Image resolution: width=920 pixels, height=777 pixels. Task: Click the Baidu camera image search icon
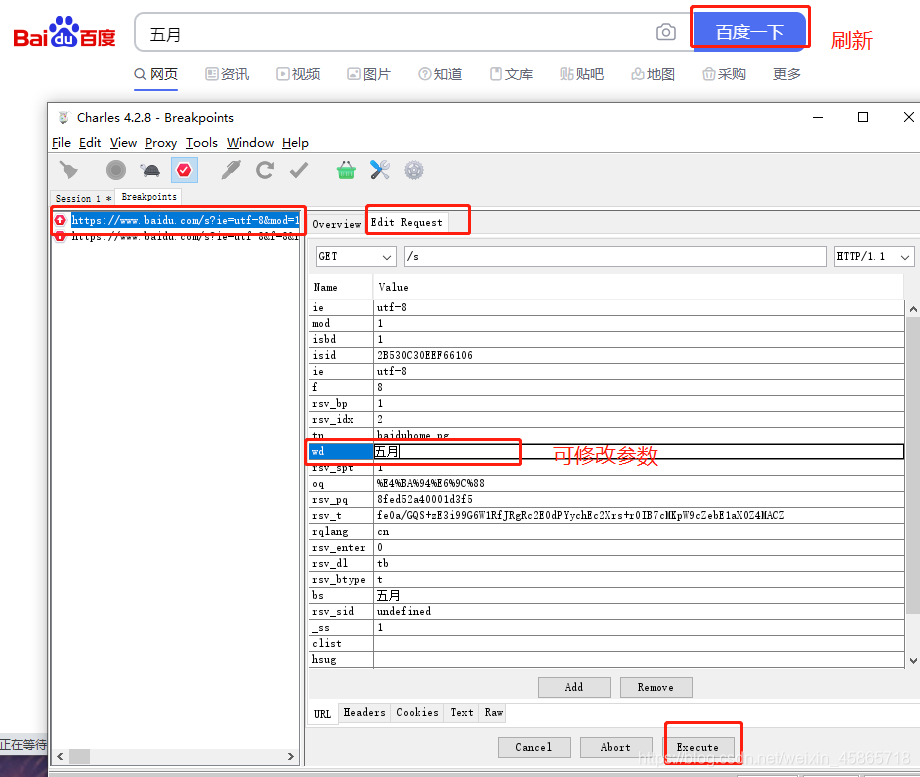click(x=665, y=32)
